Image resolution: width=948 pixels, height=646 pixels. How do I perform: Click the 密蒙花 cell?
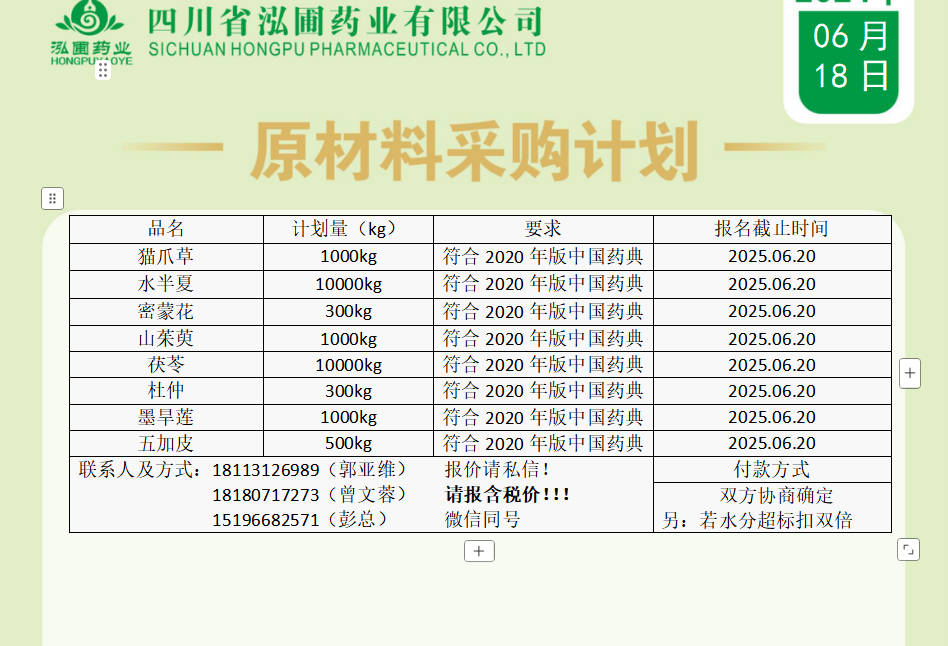(166, 312)
